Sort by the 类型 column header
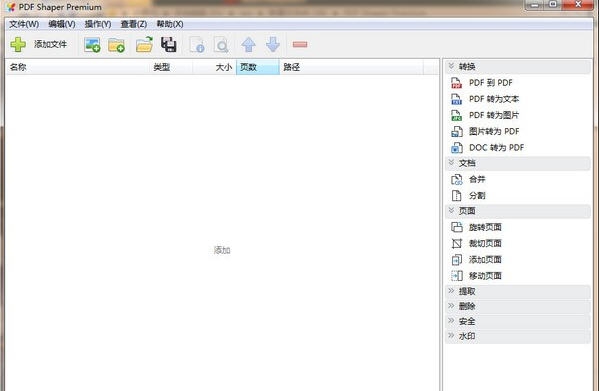The height and width of the screenshot is (391, 600). pyautogui.click(x=171, y=67)
